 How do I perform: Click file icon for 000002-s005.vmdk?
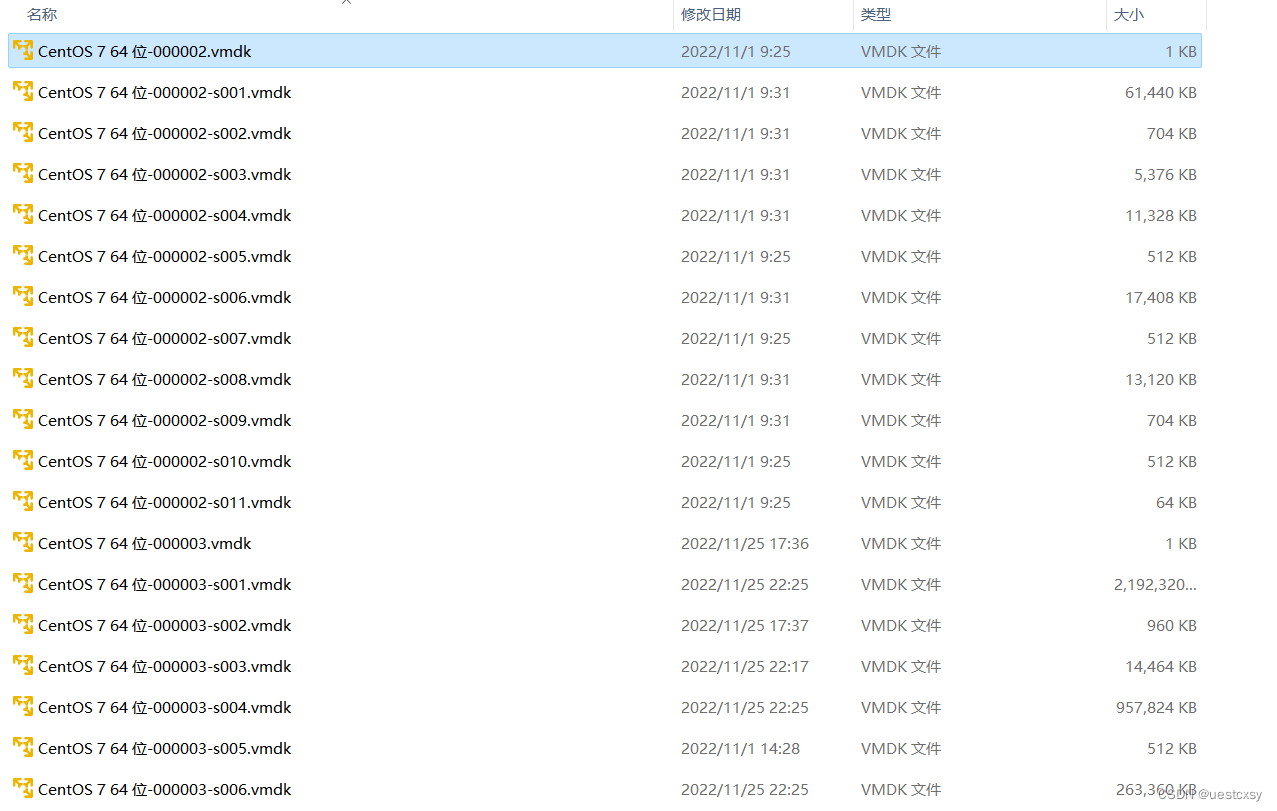click(x=23, y=255)
